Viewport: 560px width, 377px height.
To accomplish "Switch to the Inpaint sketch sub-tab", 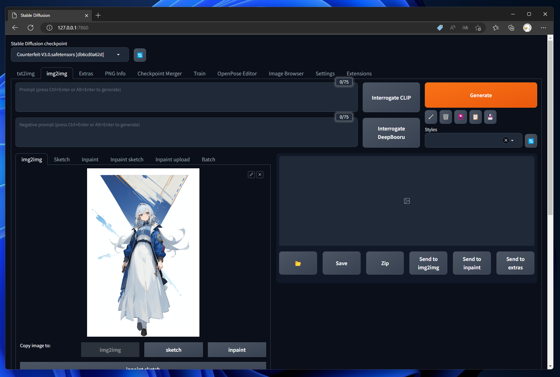I will tap(127, 160).
